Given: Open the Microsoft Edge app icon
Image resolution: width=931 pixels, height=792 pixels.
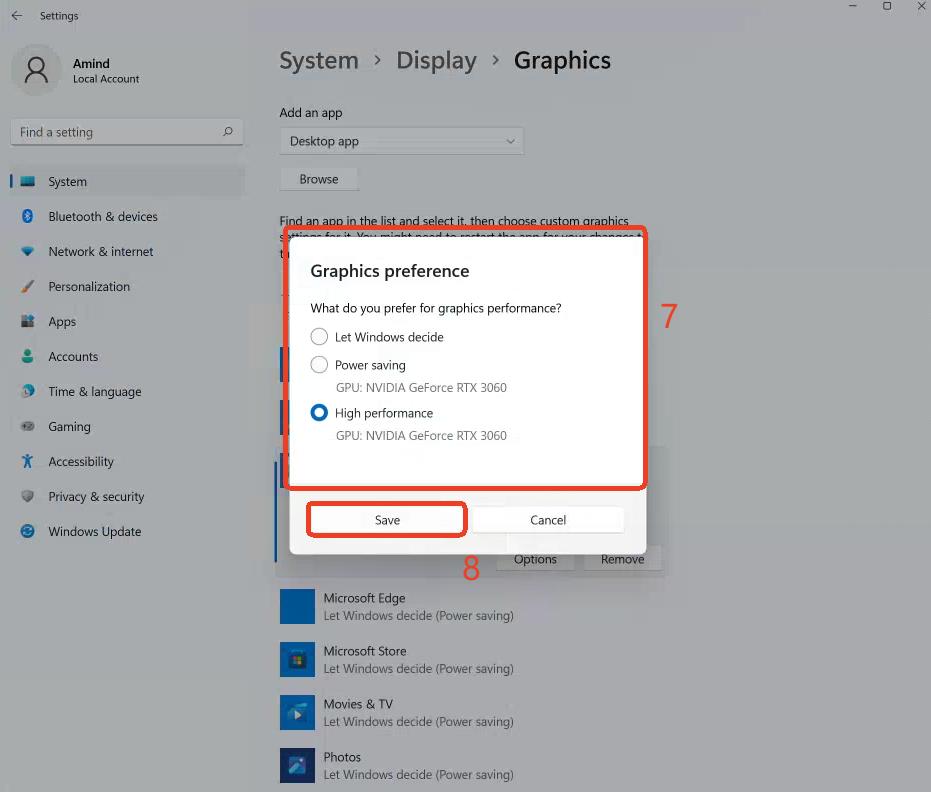Looking at the screenshot, I should pyautogui.click(x=297, y=607).
